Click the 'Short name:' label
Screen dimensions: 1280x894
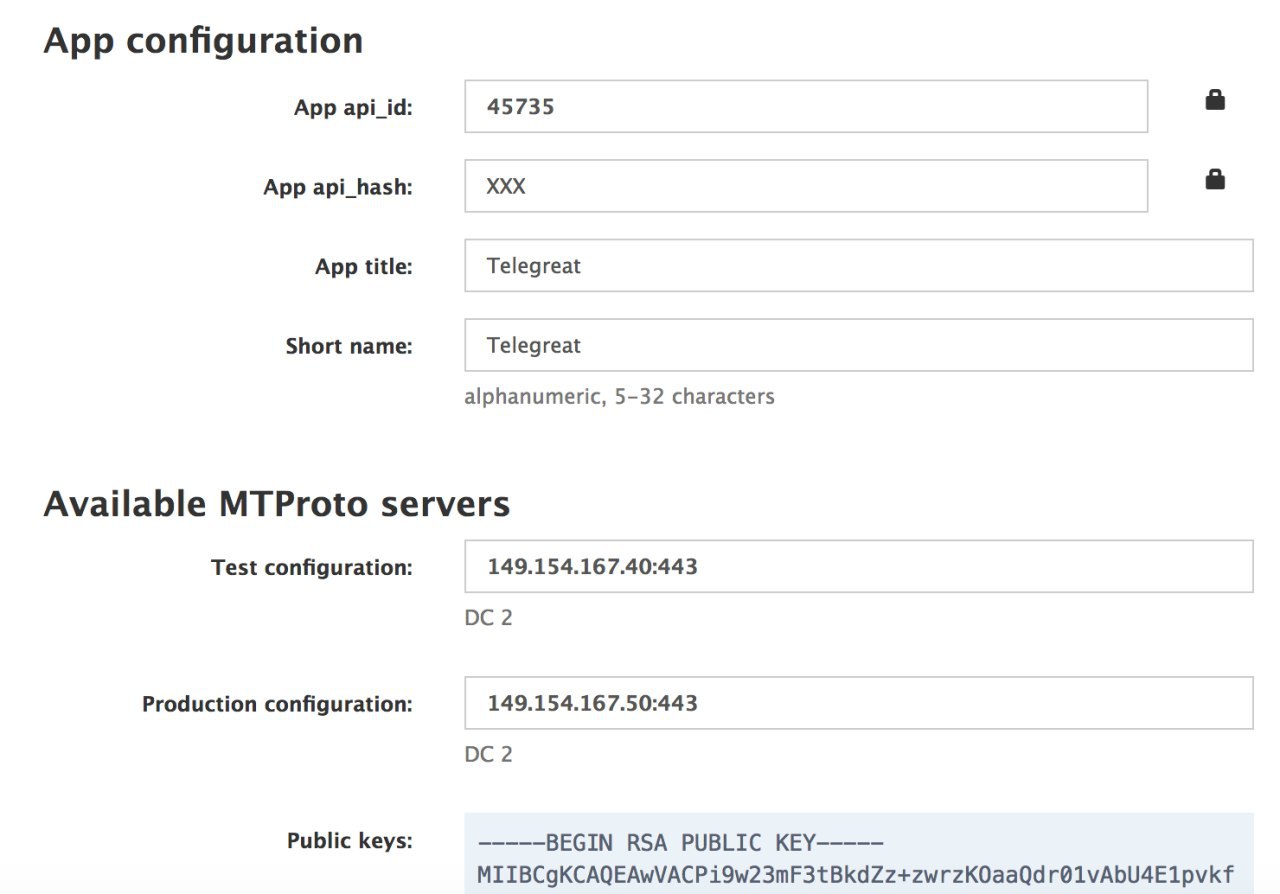pos(348,346)
